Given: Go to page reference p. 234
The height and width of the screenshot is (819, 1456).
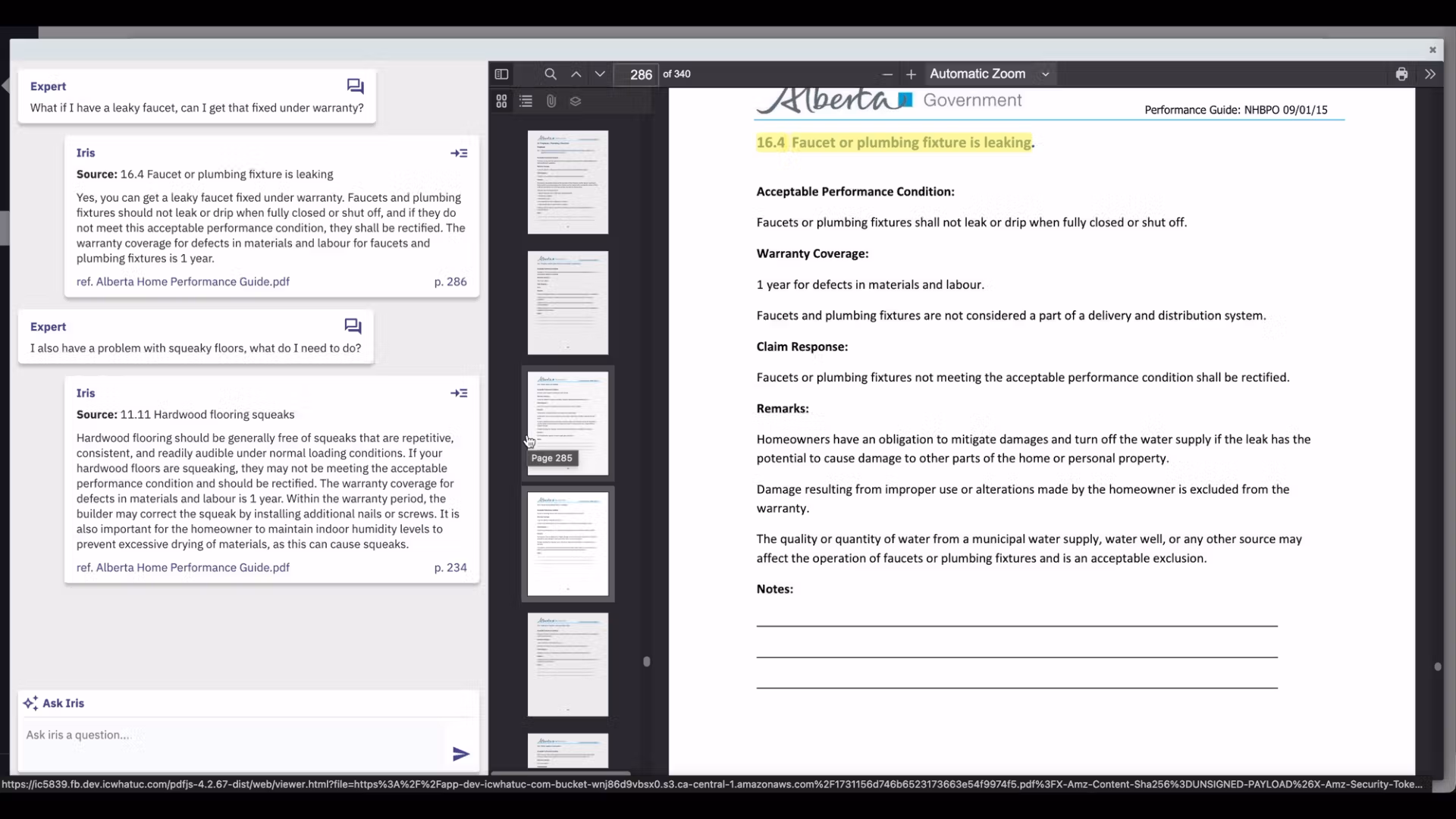Looking at the screenshot, I should point(450,567).
